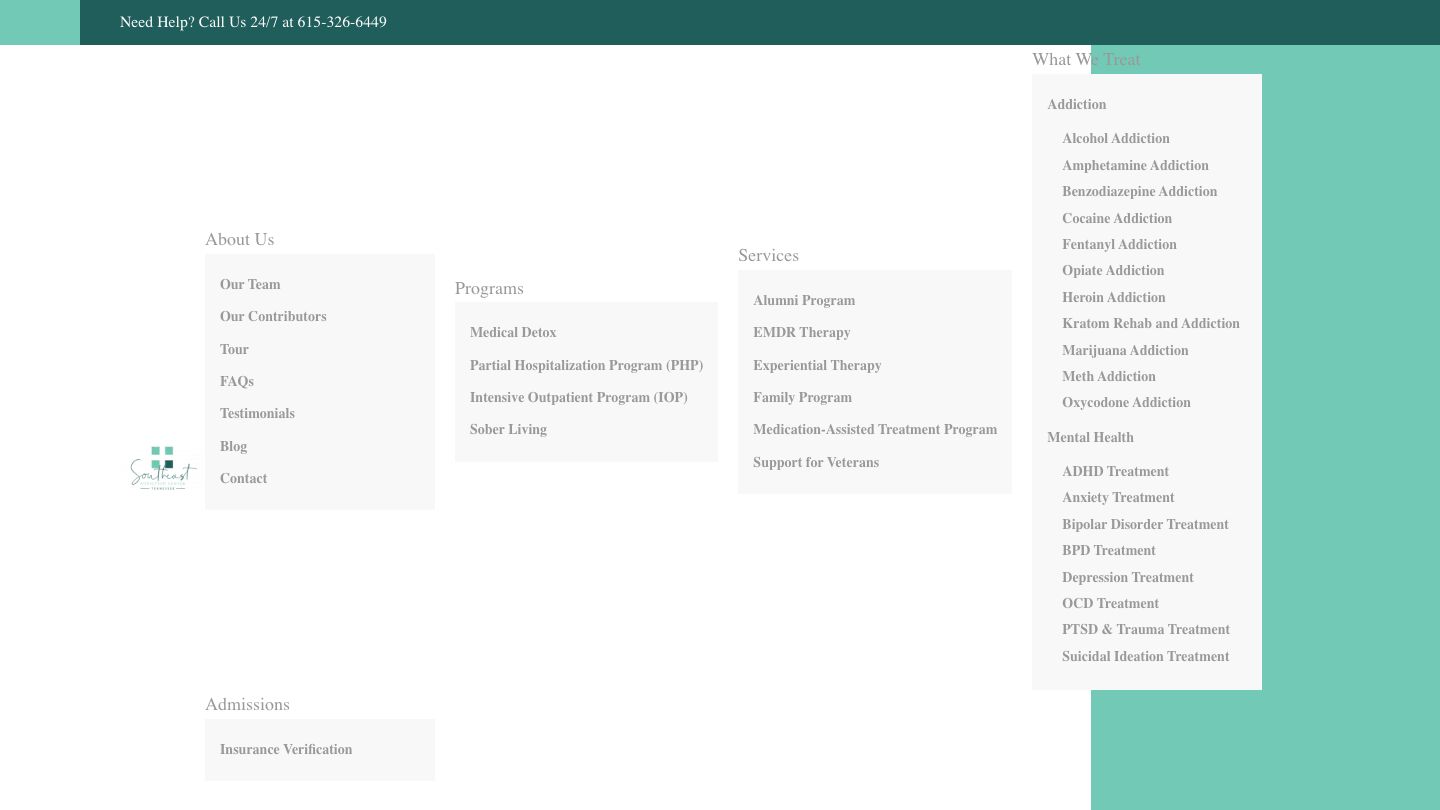Open the Medical Detox program link
The width and height of the screenshot is (1440, 810).
513,332
